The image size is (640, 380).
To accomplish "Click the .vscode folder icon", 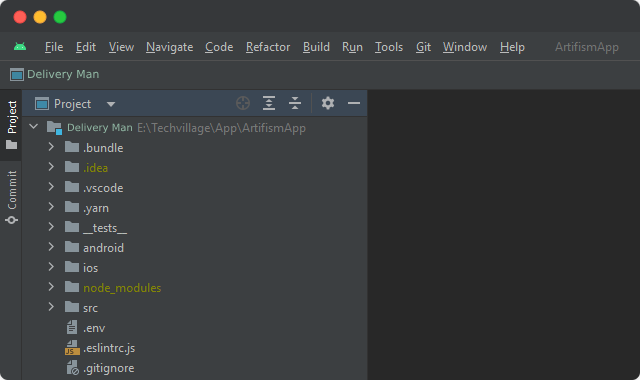I will point(72,187).
